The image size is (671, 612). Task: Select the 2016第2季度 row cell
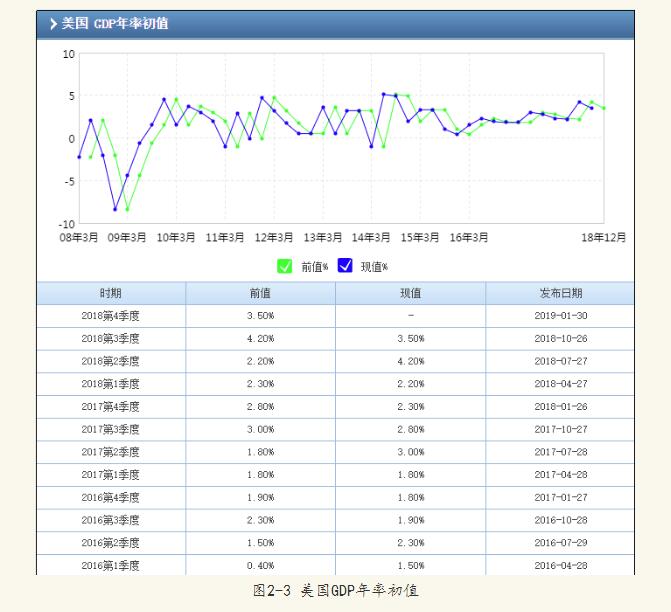pos(111,543)
